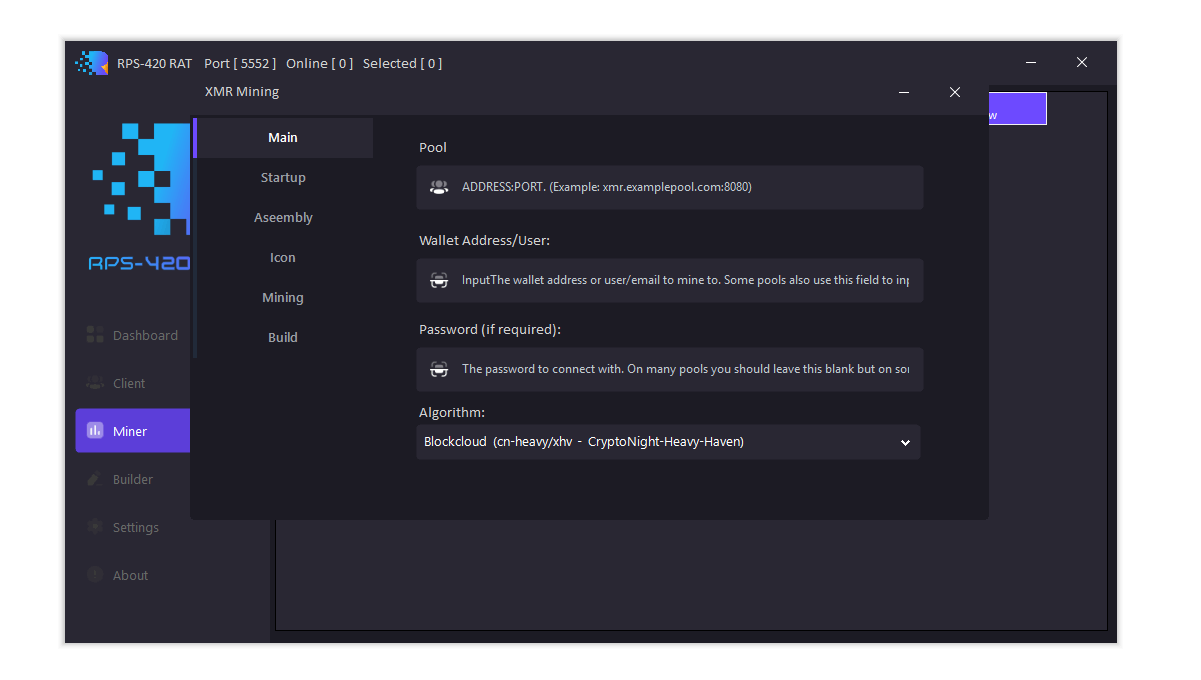Switch to the Startup tab

283,177
